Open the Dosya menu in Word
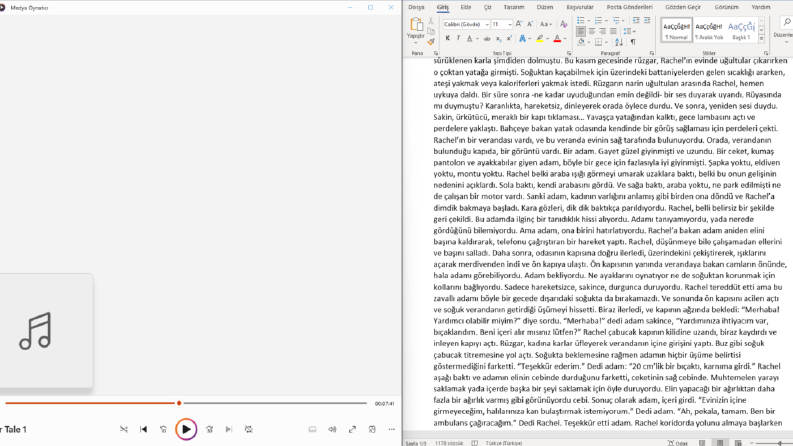Viewport: 793px width, 446px height. point(416,7)
